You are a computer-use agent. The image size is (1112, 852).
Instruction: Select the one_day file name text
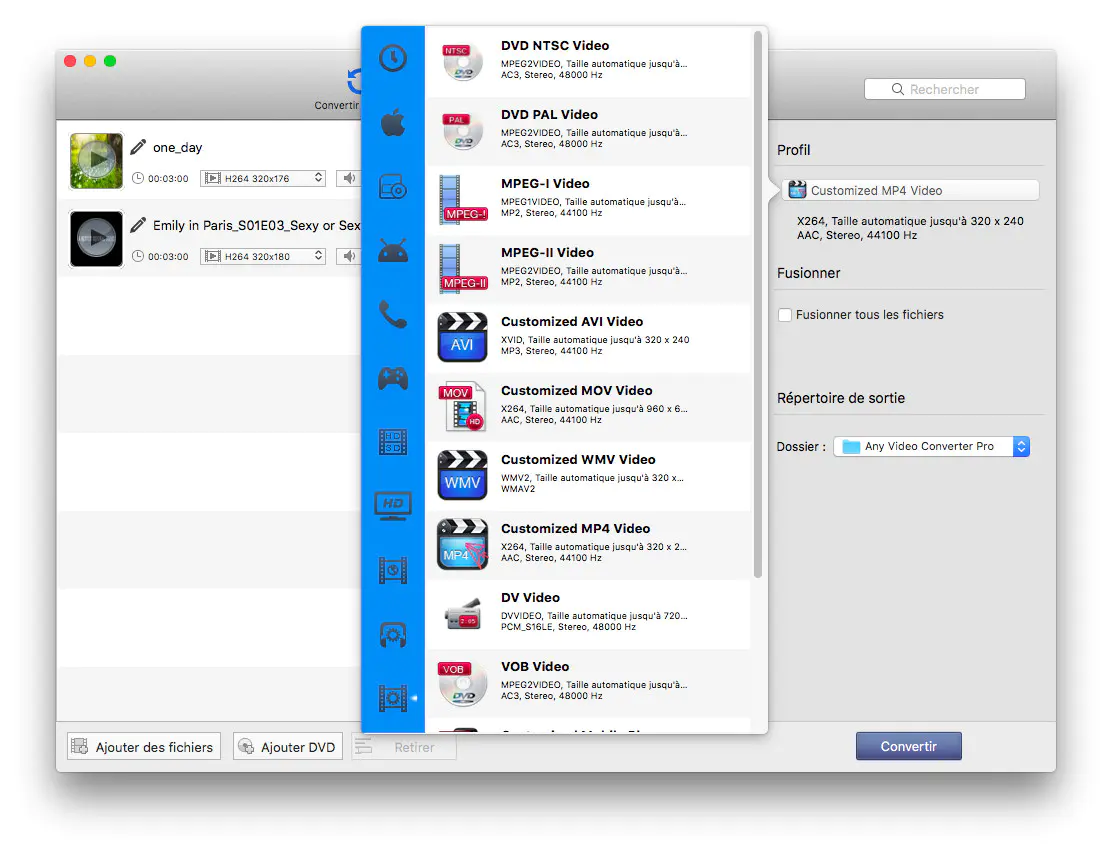pos(177,148)
